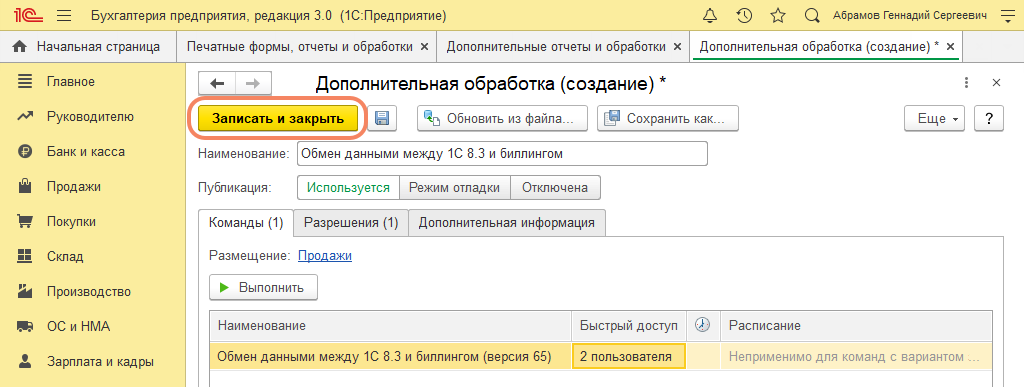Open form three-dot options menu

966,83
